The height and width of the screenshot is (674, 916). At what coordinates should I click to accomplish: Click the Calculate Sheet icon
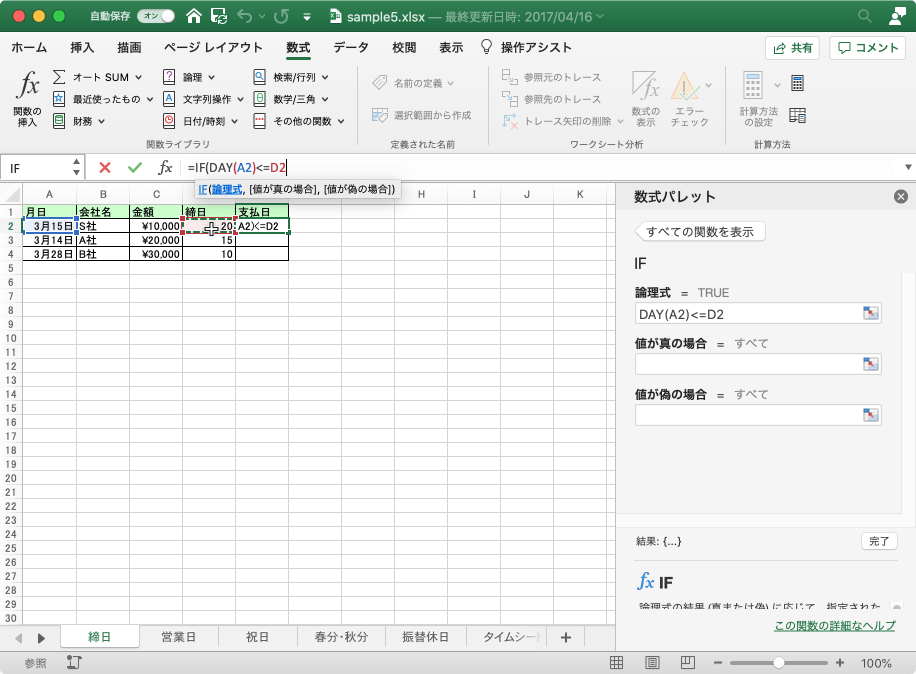pos(797,115)
